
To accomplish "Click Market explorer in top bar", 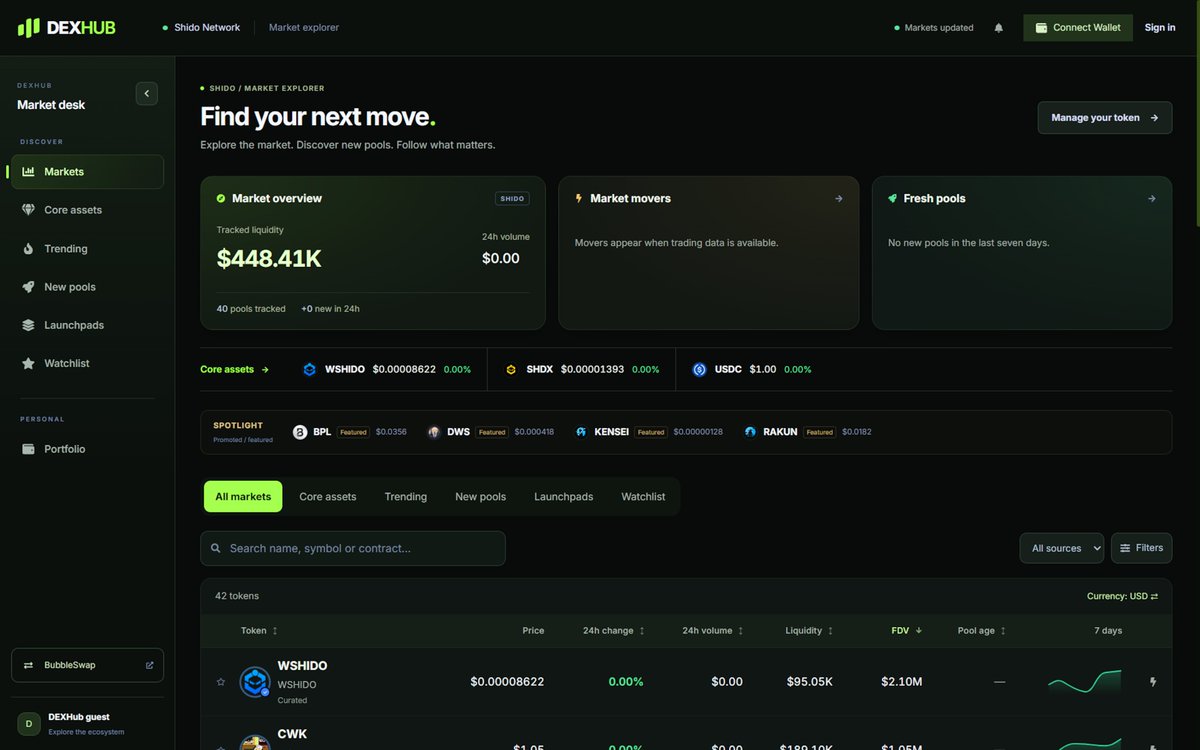I will [x=304, y=28].
